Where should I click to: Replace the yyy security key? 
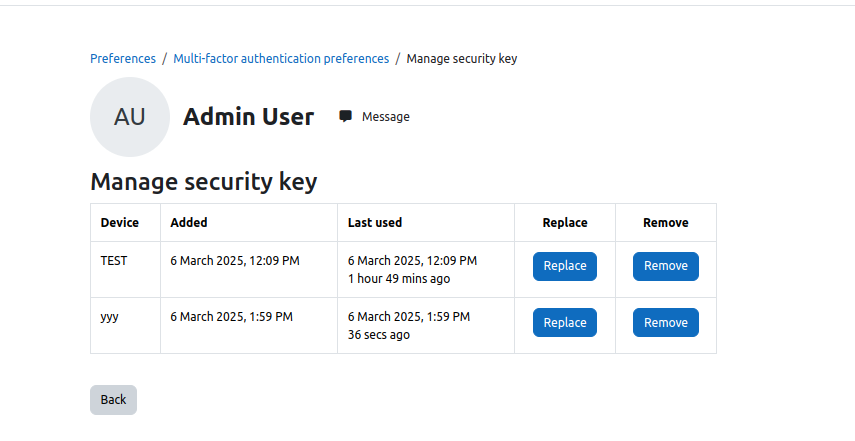click(564, 323)
